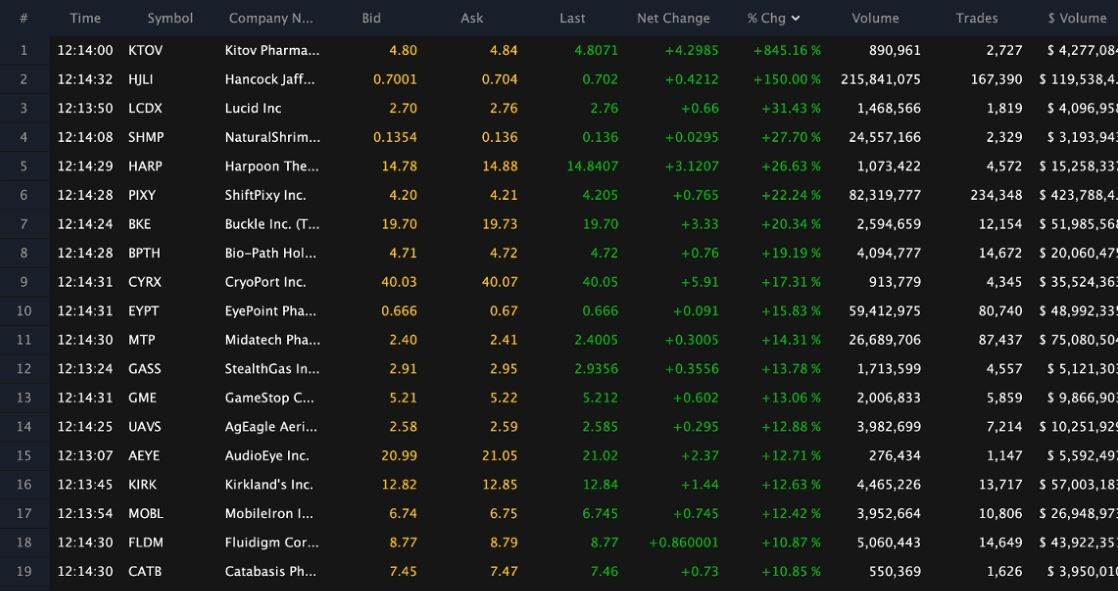Image resolution: width=1118 pixels, height=591 pixels.
Task: Click bid value 19.70 for BKE
Action: (399, 224)
